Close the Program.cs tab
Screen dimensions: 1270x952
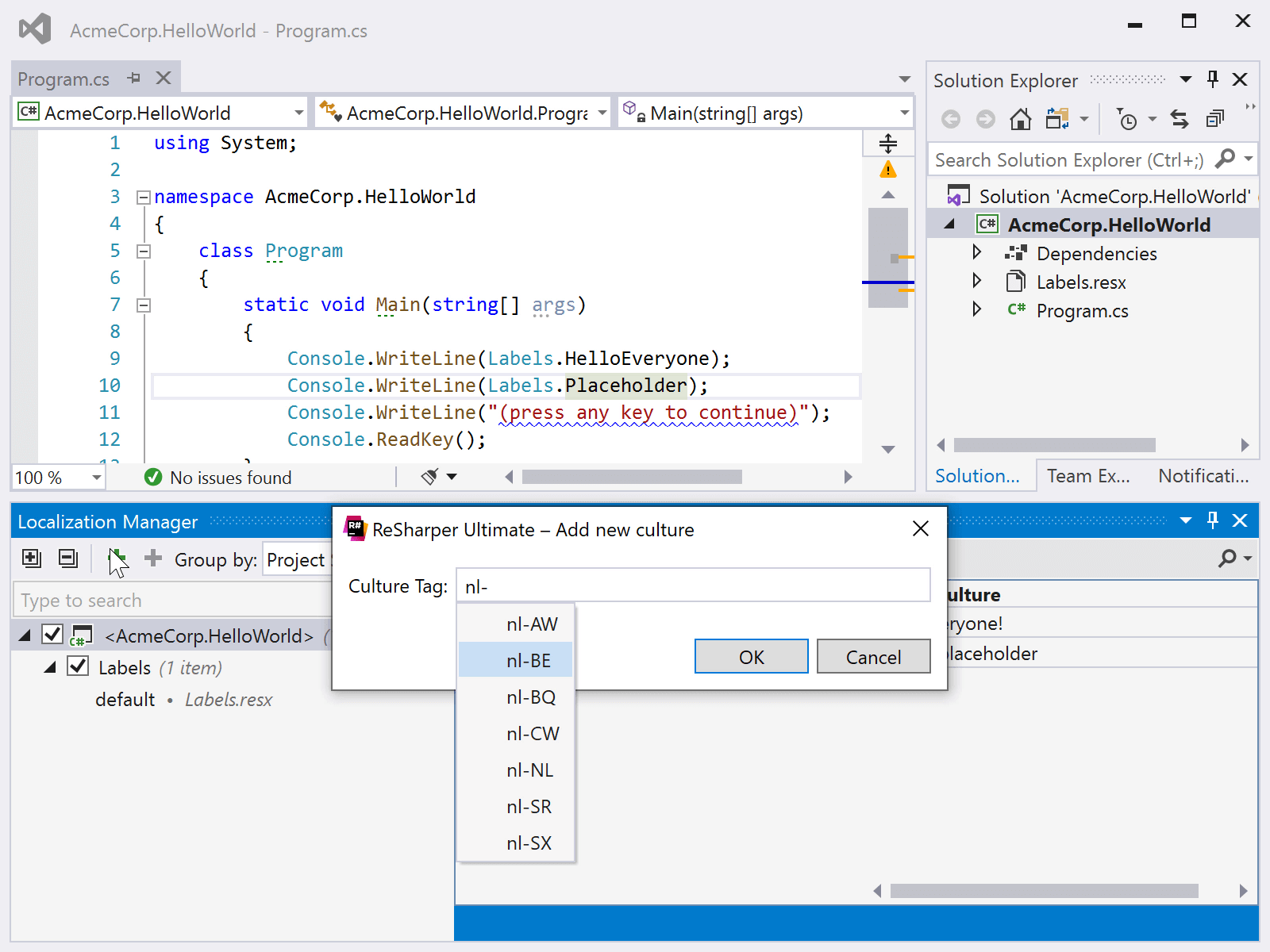click(x=164, y=78)
